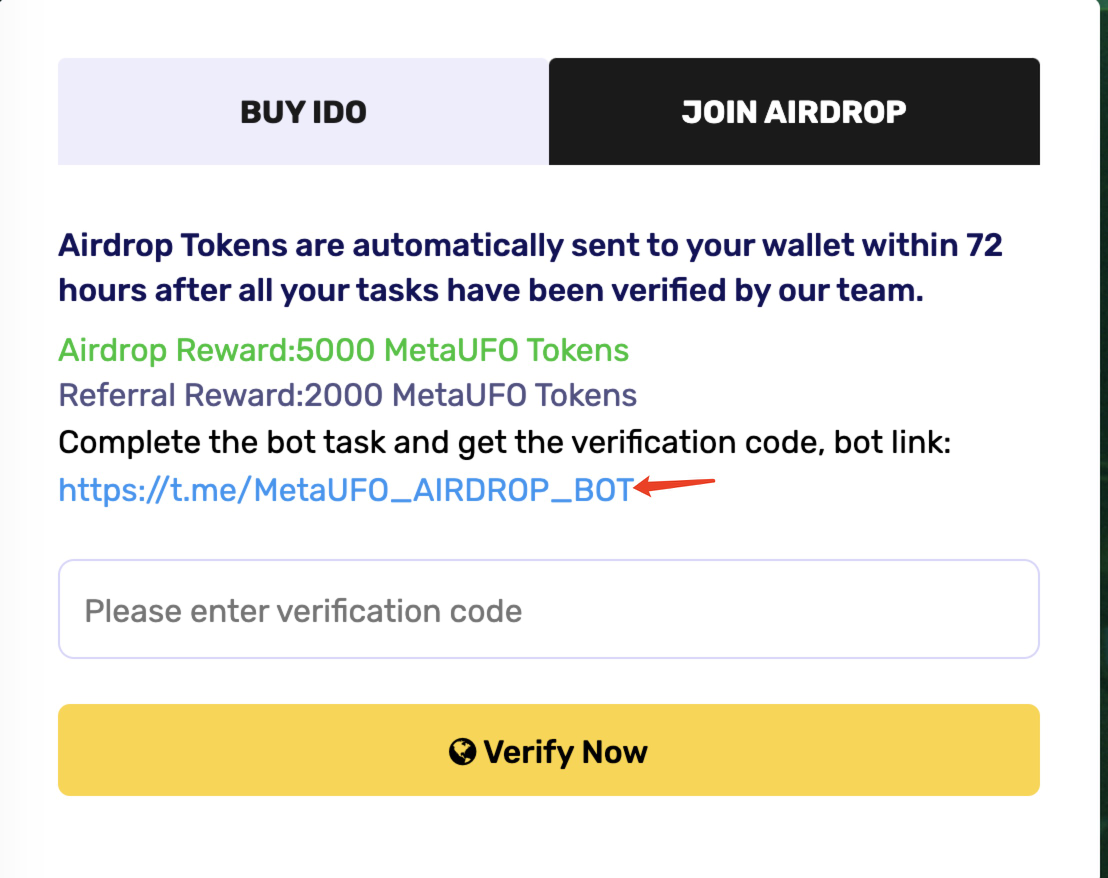Click the green Airdrop Reward line
This screenshot has width=1108, height=878.
(343, 350)
